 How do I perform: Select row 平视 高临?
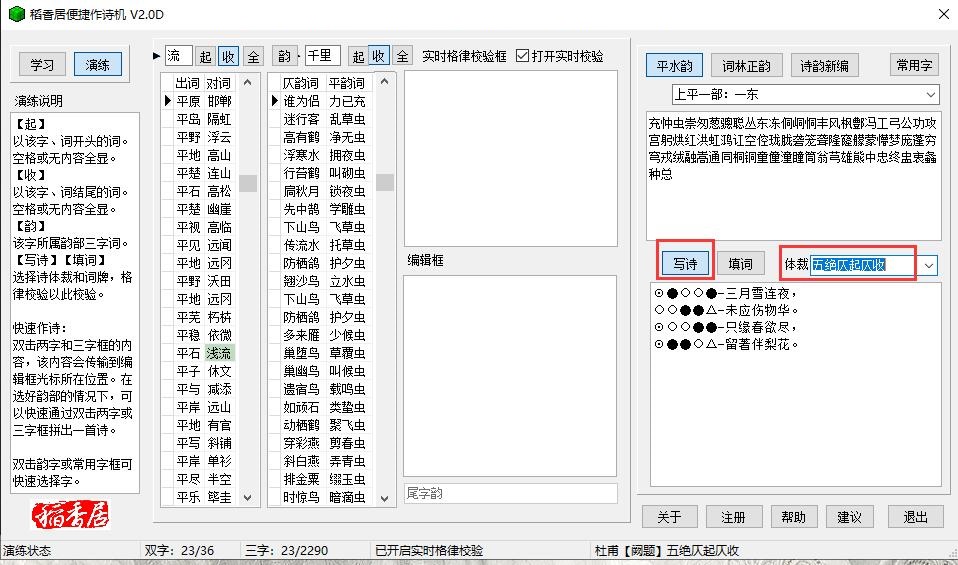204,227
